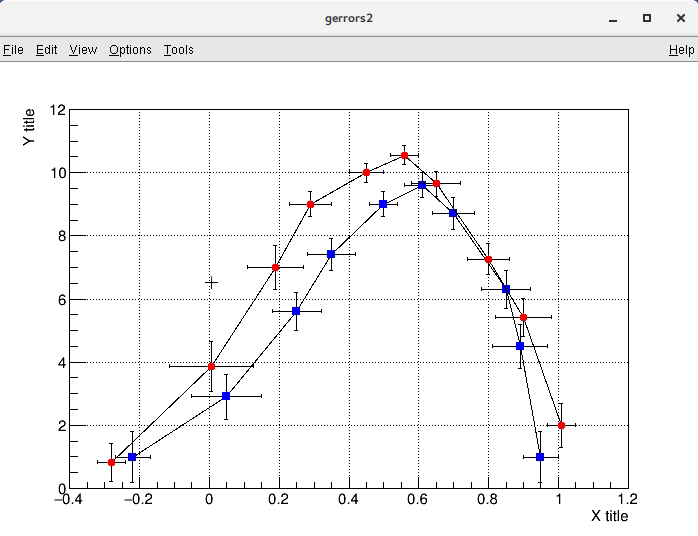Viewport: 698px width, 536px height.
Task: Open the Edit menu
Action: pyautogui.click(x=46, y=50)
